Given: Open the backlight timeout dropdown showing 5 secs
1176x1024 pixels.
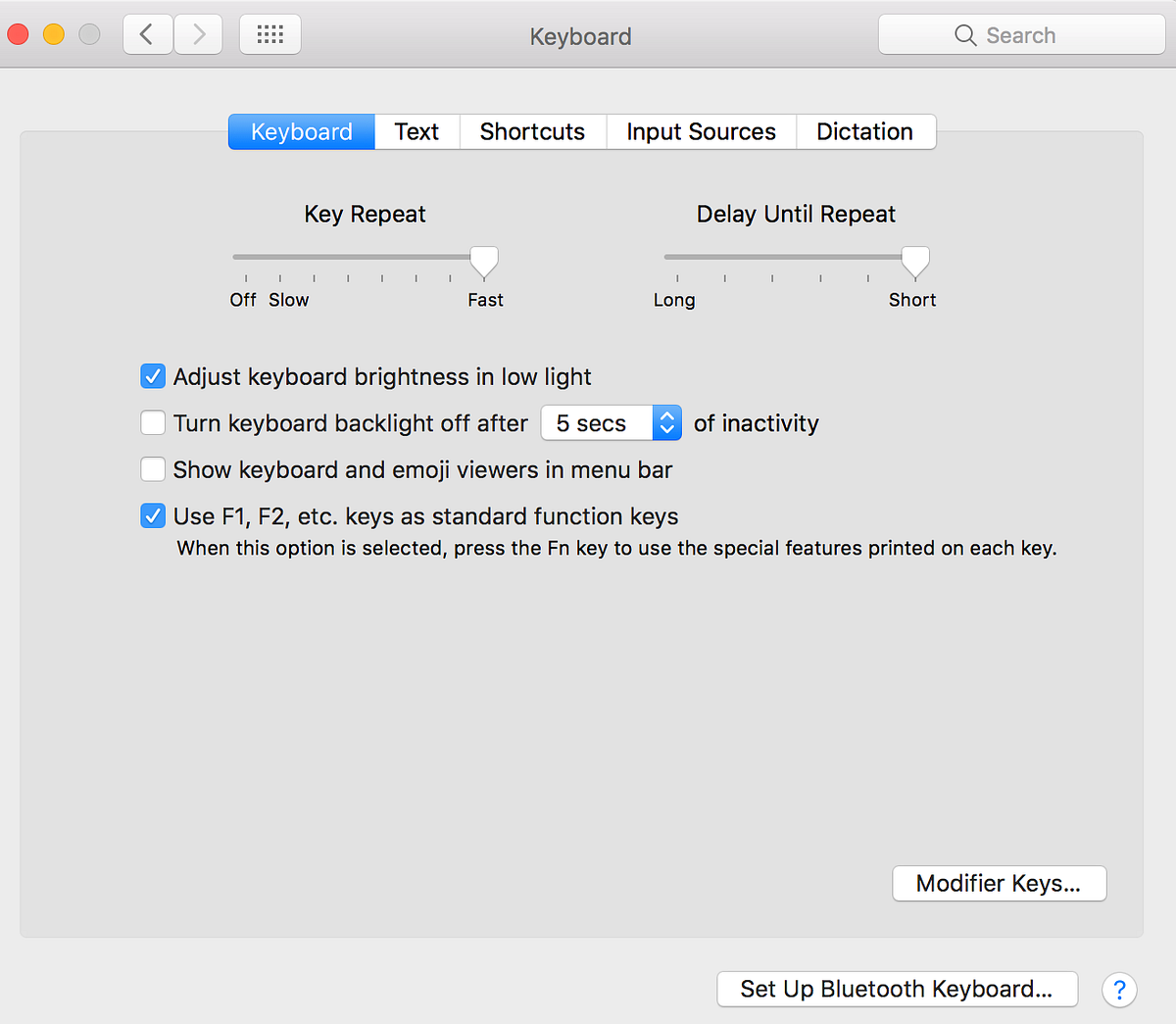Looking at the screenshot, I should tap(596, 422).
